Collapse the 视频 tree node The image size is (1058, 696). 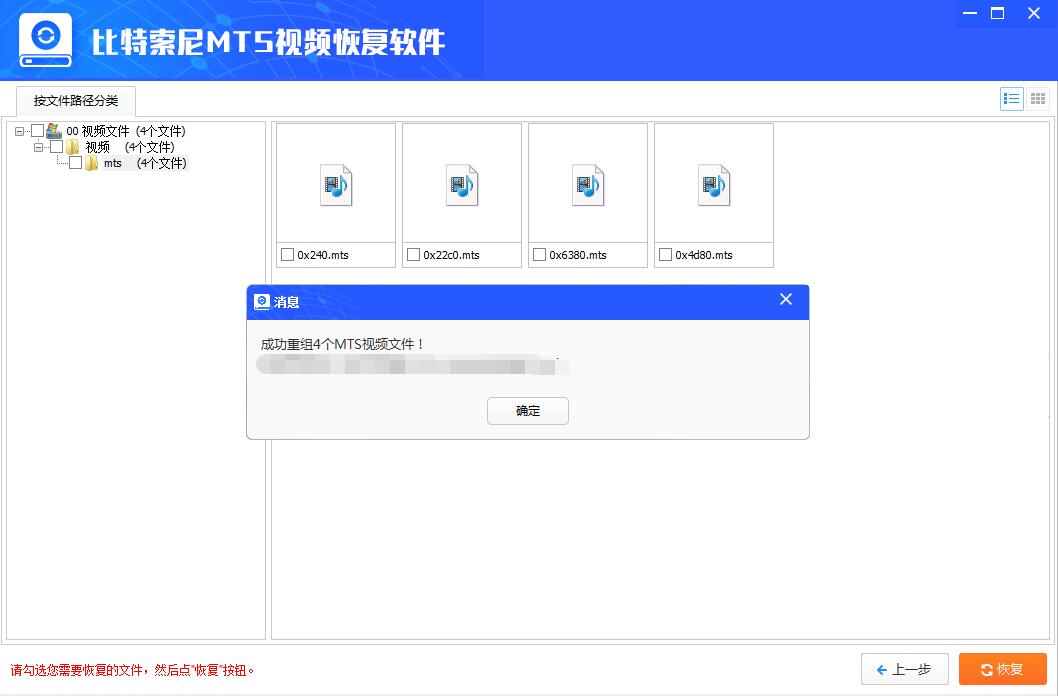tap(38, 147)
